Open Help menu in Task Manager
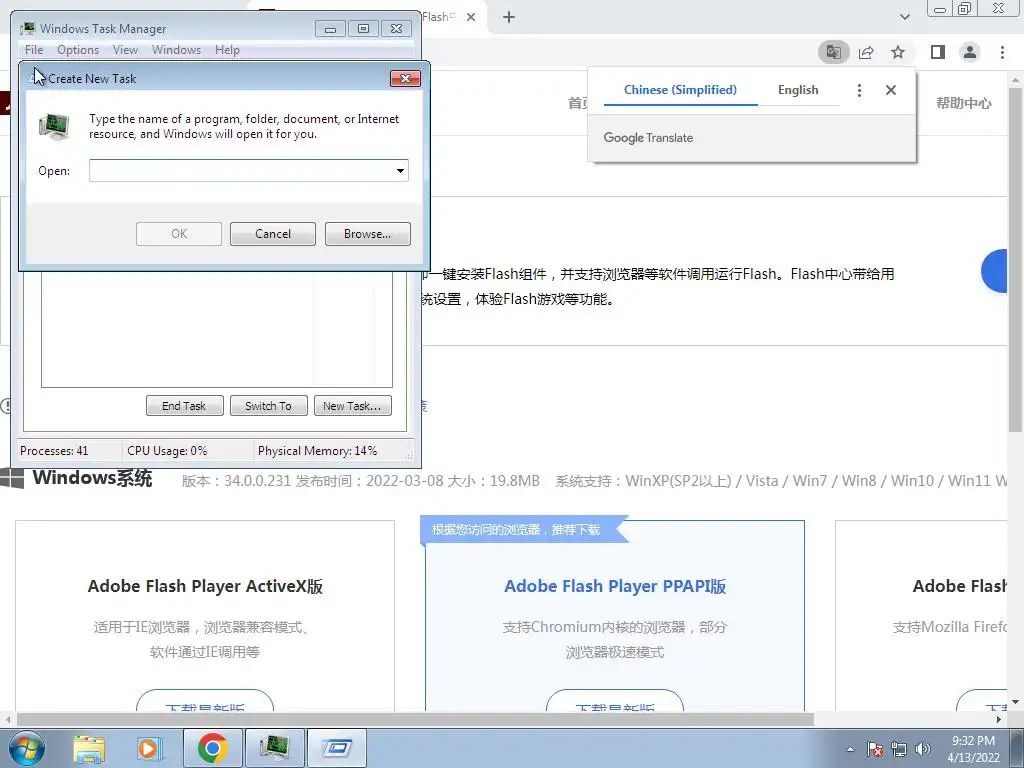This screenshot has height=768, width=1024. click(227, 50)
